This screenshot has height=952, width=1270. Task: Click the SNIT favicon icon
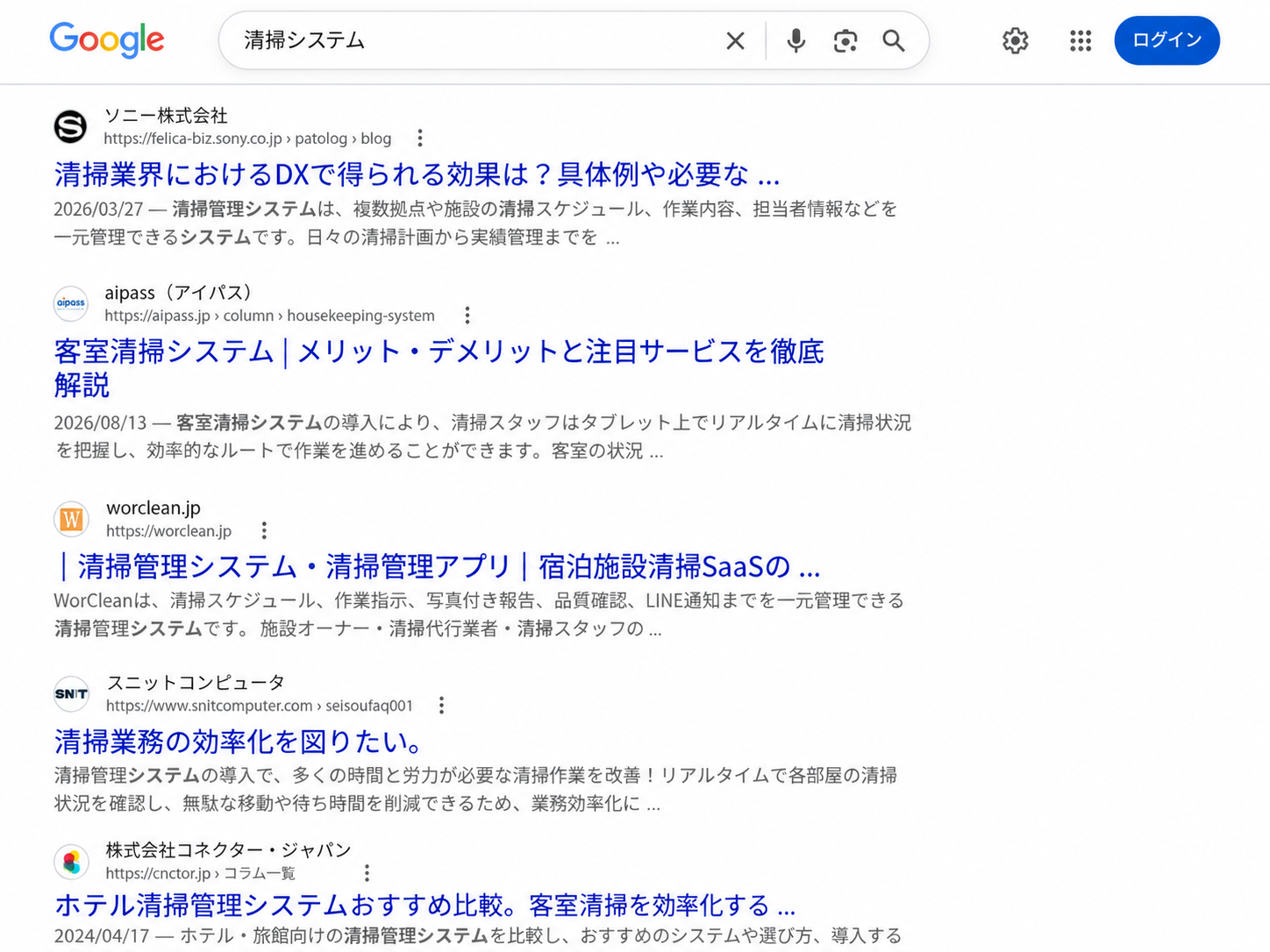pos(71,693)
